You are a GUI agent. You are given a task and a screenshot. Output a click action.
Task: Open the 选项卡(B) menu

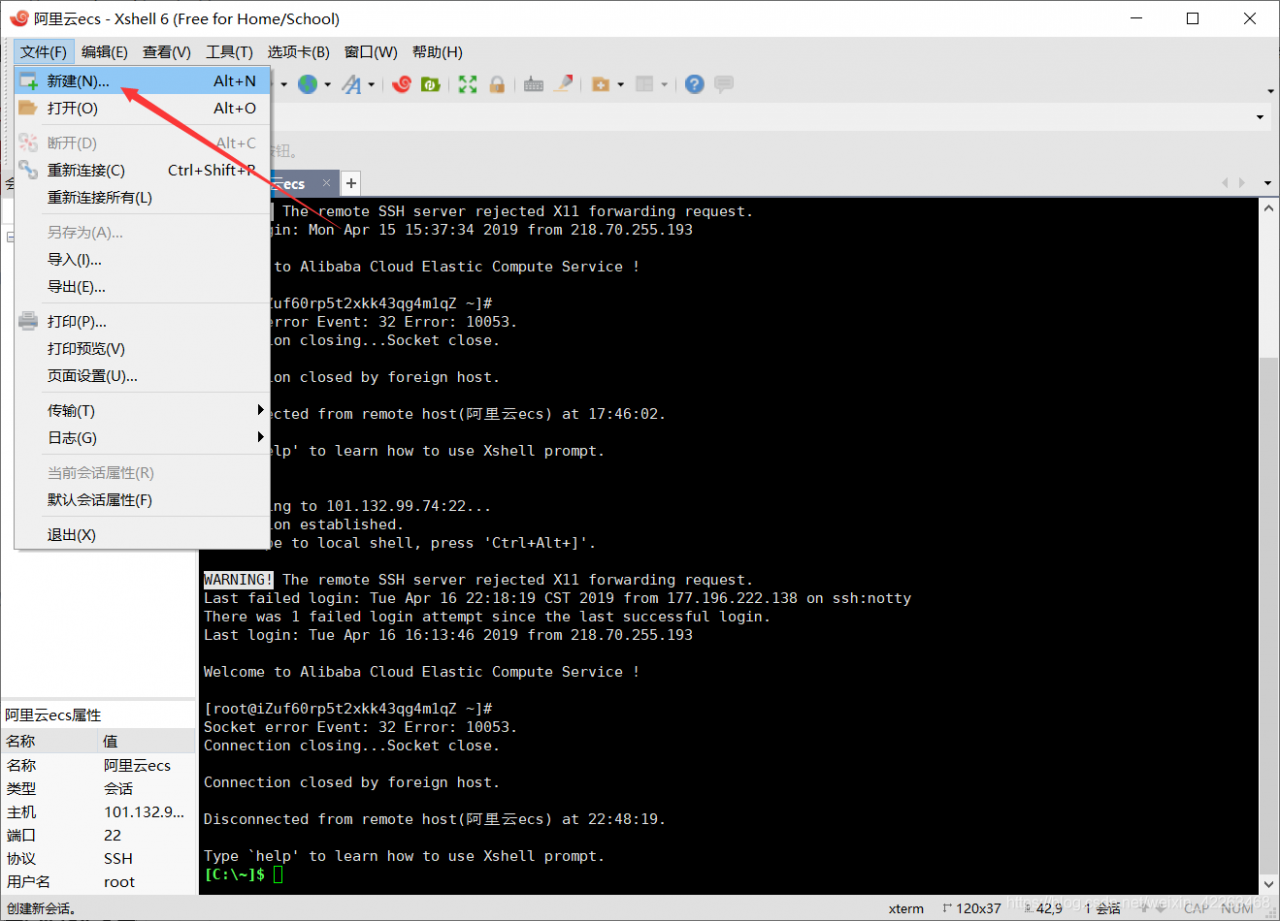point(298,52)
